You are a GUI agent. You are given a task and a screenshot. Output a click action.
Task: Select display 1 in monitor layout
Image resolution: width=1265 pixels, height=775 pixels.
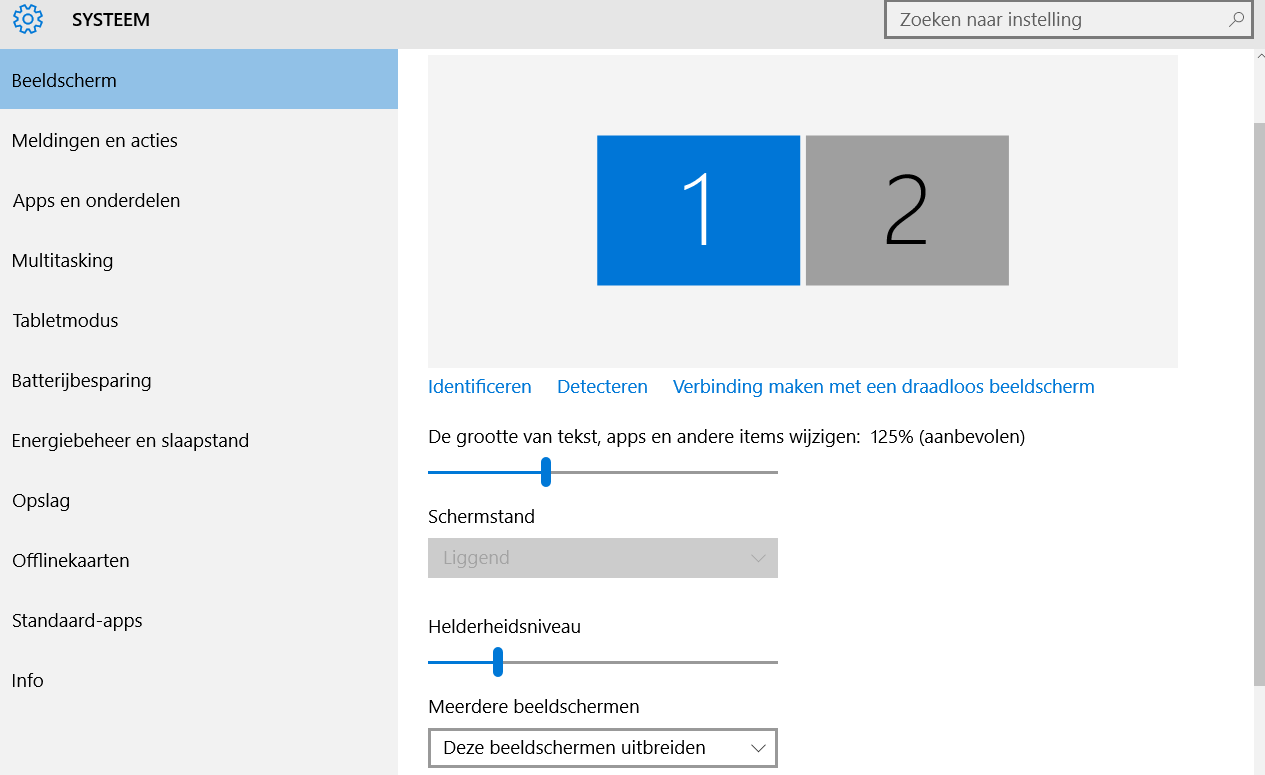coord(698,210)
